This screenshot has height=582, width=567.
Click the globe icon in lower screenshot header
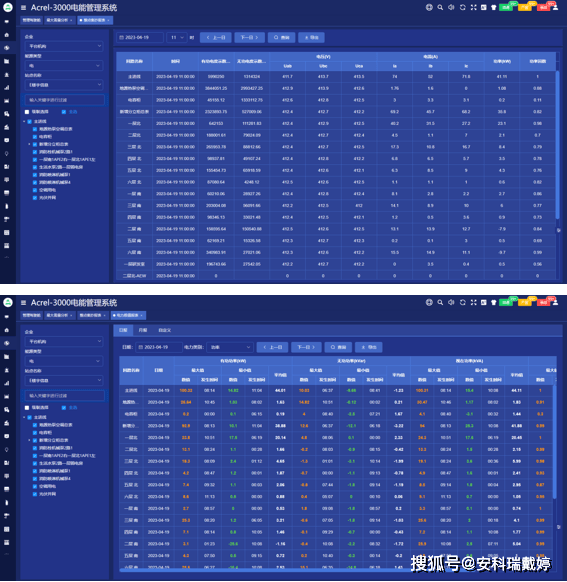point(429,302)
